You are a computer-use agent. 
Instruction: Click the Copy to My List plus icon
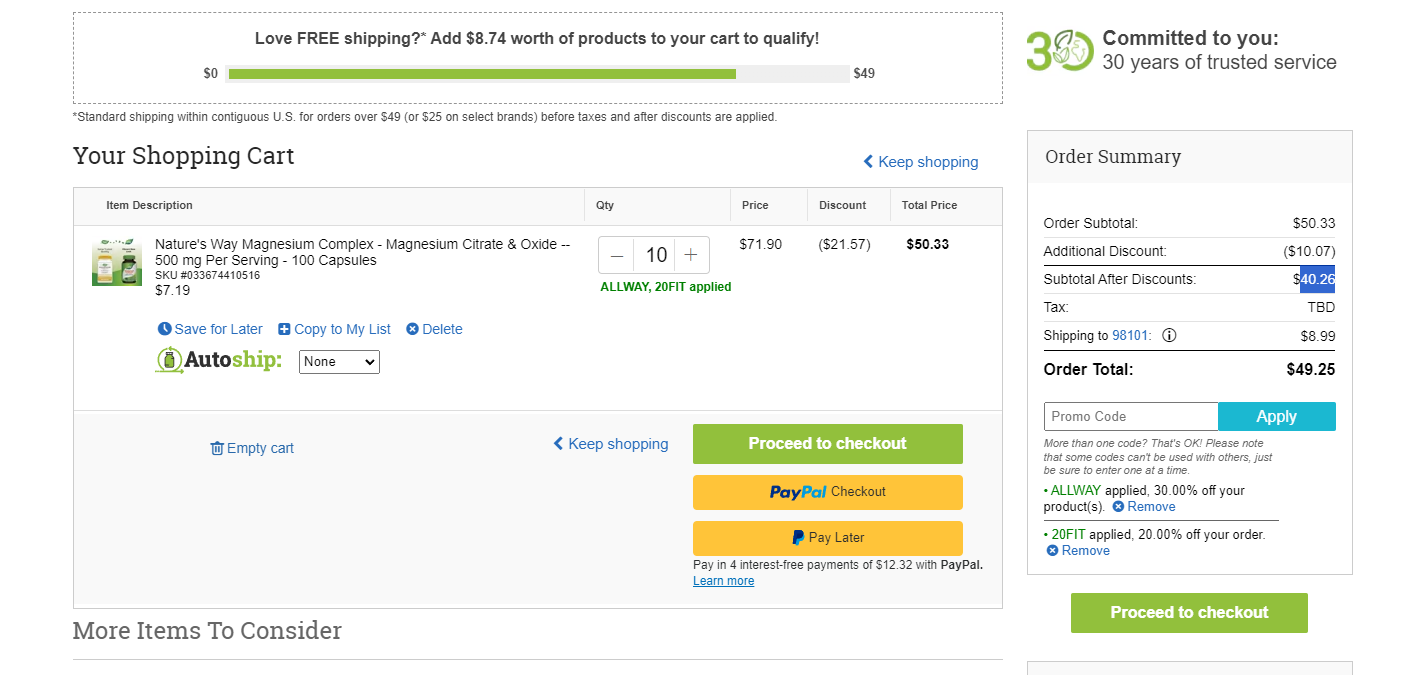(284, 329)
